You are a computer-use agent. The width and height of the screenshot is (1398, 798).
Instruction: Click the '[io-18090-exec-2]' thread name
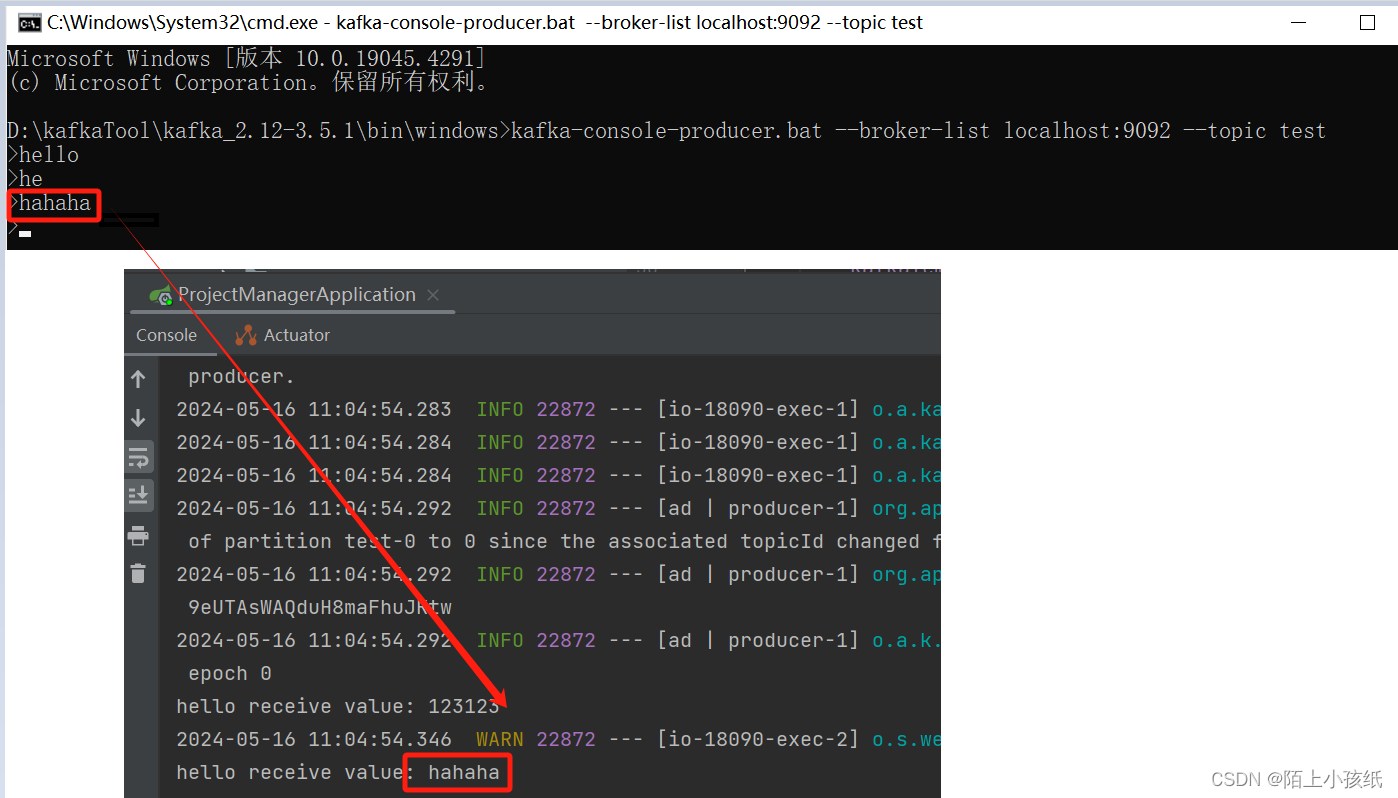pyautogui.click(x=758, y=740)
